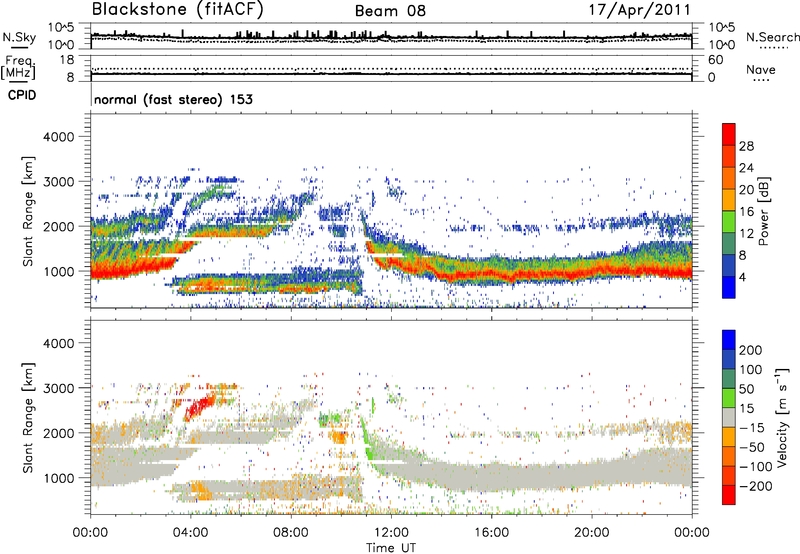Click the '16:00' time axis tick label
This screenshot has width=800, height=554.
coord(491,533)
